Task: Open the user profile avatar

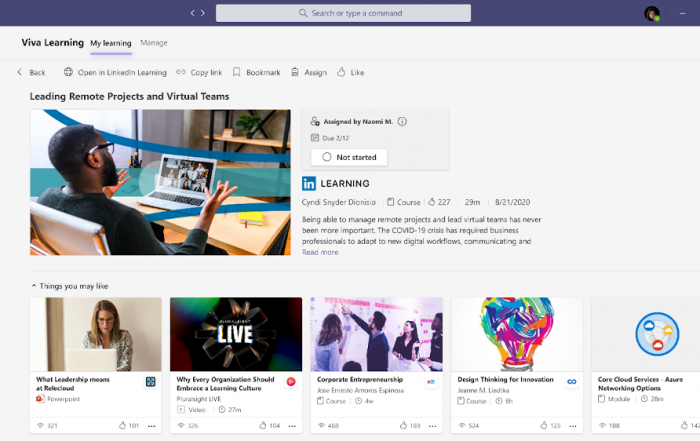Action: 652,13
